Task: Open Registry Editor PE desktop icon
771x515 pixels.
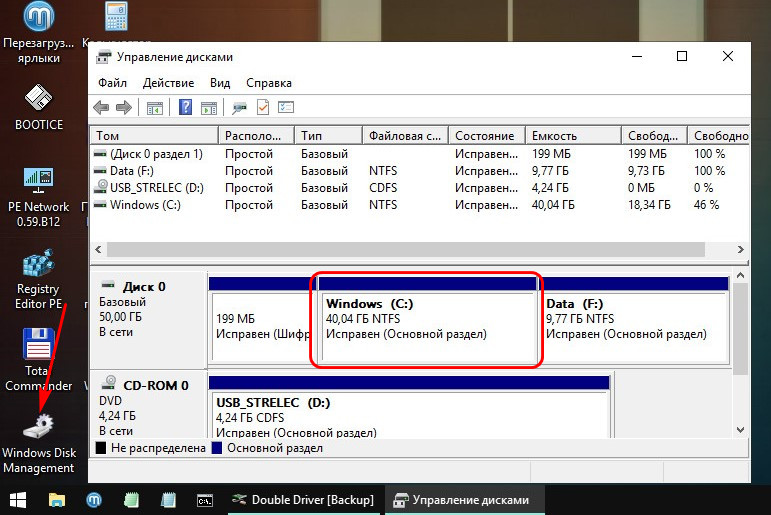Action: 38,279
